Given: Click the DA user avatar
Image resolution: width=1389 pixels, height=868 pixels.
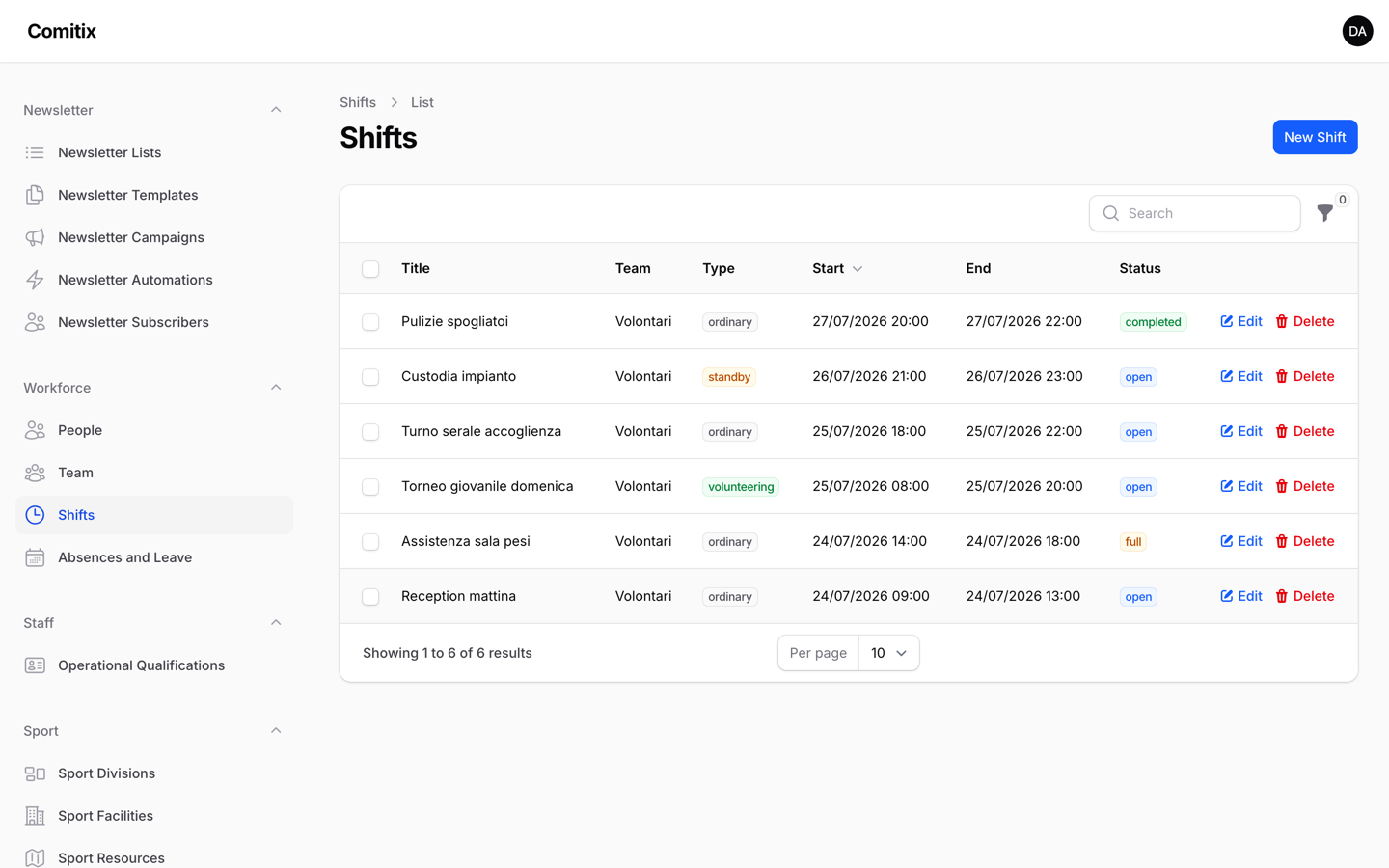Looking at the screenshot, I should coord(1357,31).
